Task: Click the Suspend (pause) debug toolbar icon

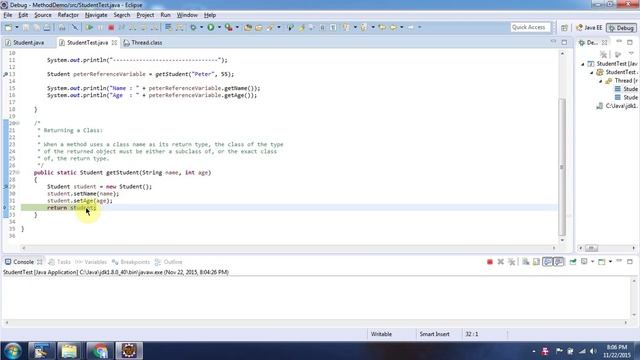Action: point(100,27)
